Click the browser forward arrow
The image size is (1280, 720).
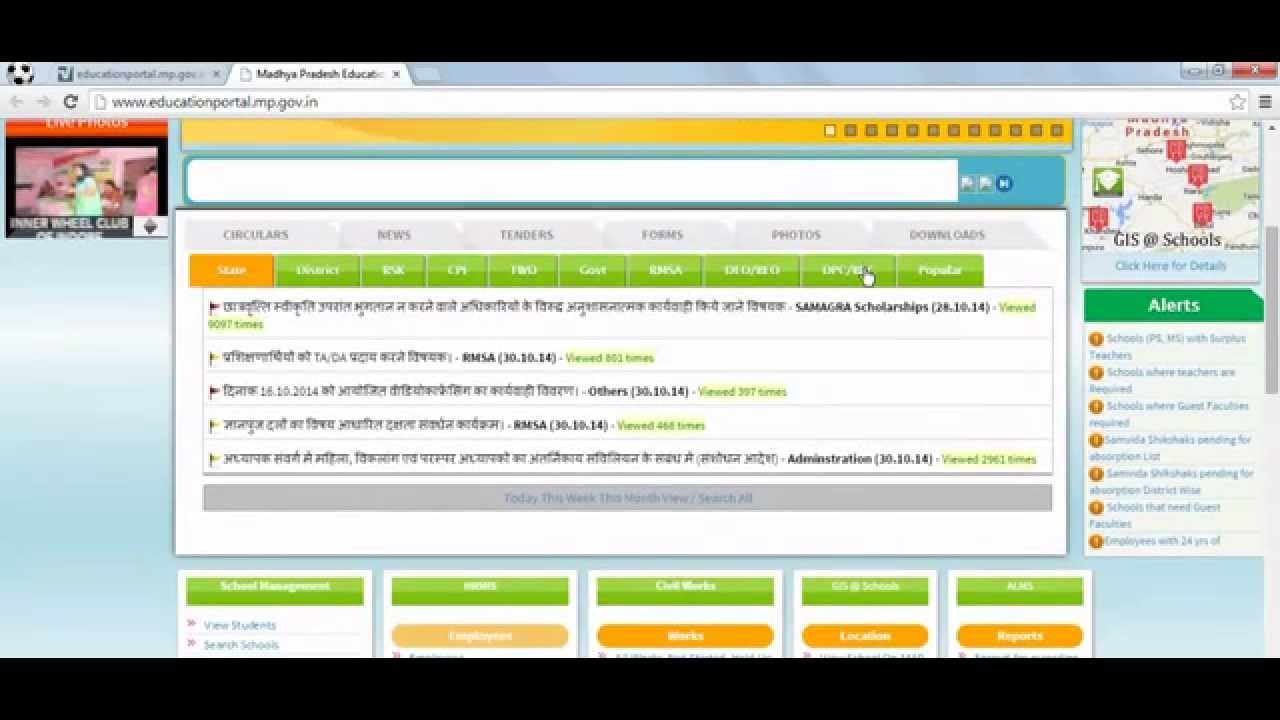point(43,102)
